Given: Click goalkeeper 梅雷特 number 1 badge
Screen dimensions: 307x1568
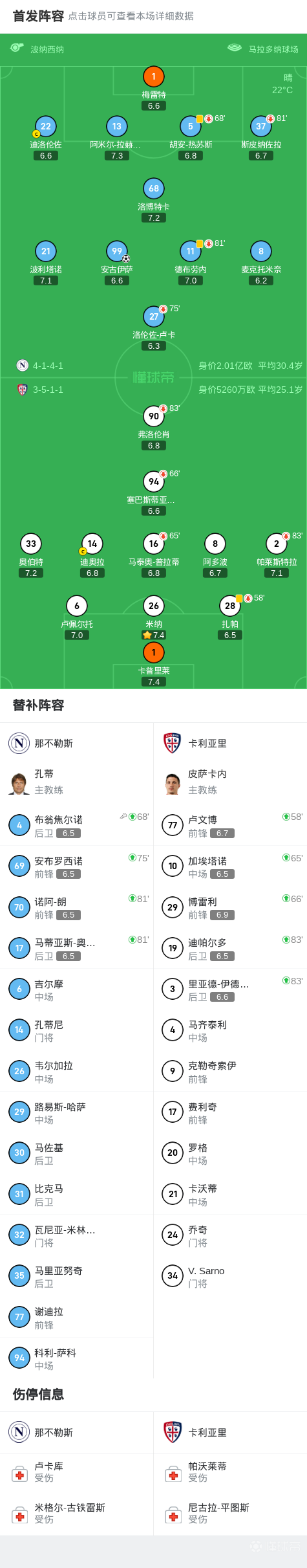Looking at the screenshot, I should click(153, 76).
